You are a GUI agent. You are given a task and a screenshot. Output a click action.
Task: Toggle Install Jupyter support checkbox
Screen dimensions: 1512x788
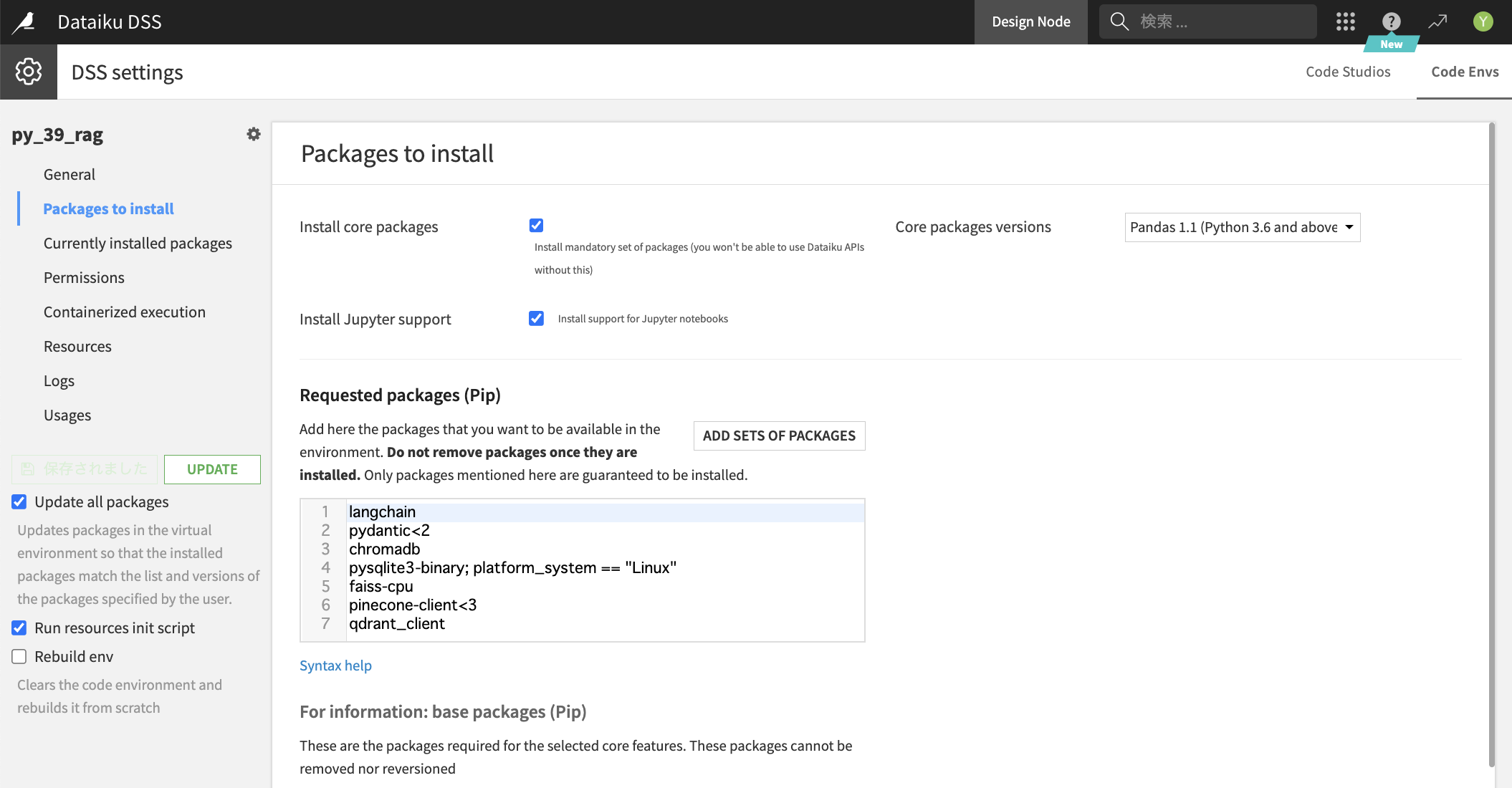click(536, 318)
